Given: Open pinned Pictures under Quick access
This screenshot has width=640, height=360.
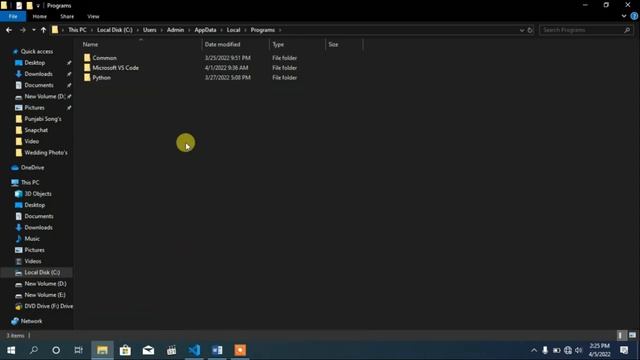Looking at the screenshot, I should click(x=34, y=108).
